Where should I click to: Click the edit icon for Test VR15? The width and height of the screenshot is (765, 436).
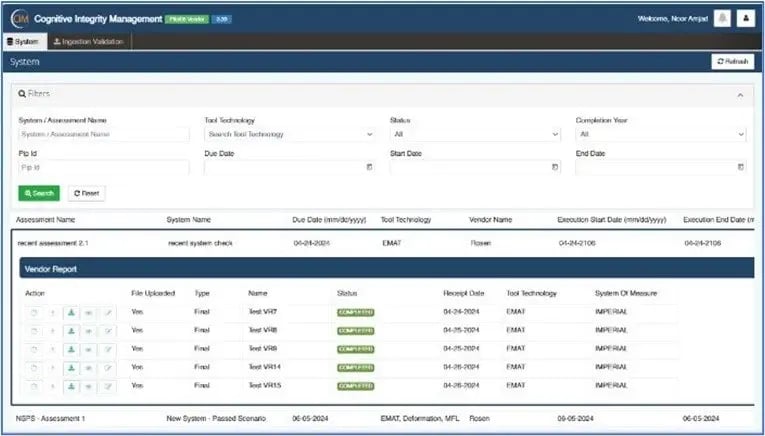pos(107,386)
